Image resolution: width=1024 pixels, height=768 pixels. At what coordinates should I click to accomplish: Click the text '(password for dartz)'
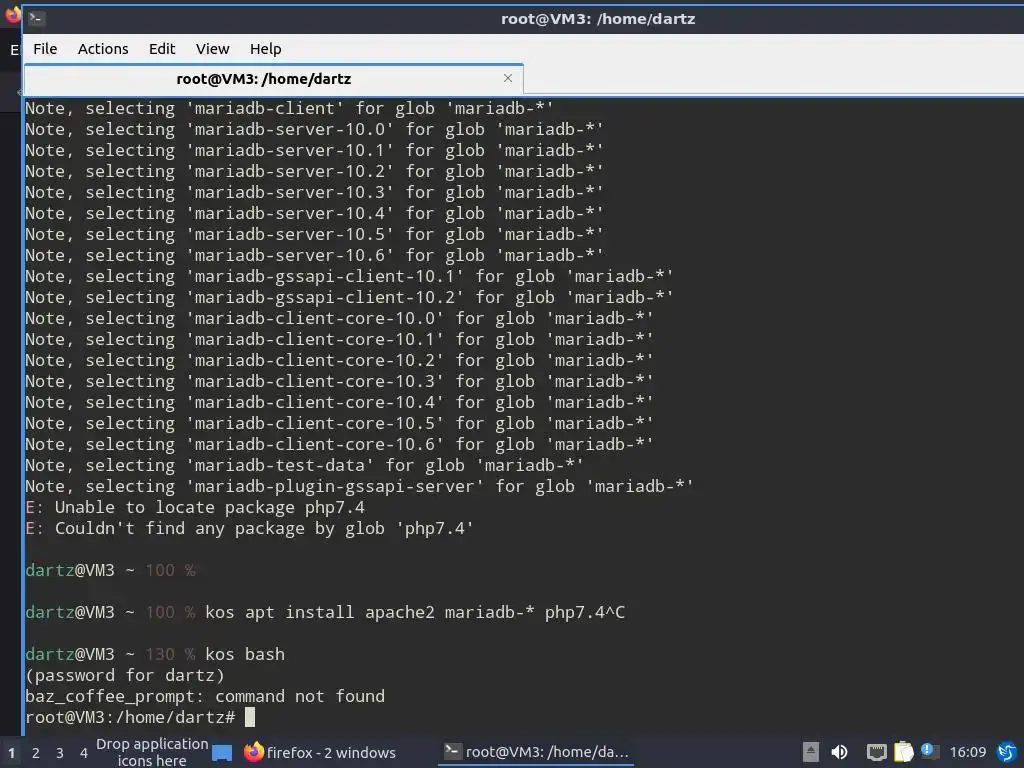[125, 675]
